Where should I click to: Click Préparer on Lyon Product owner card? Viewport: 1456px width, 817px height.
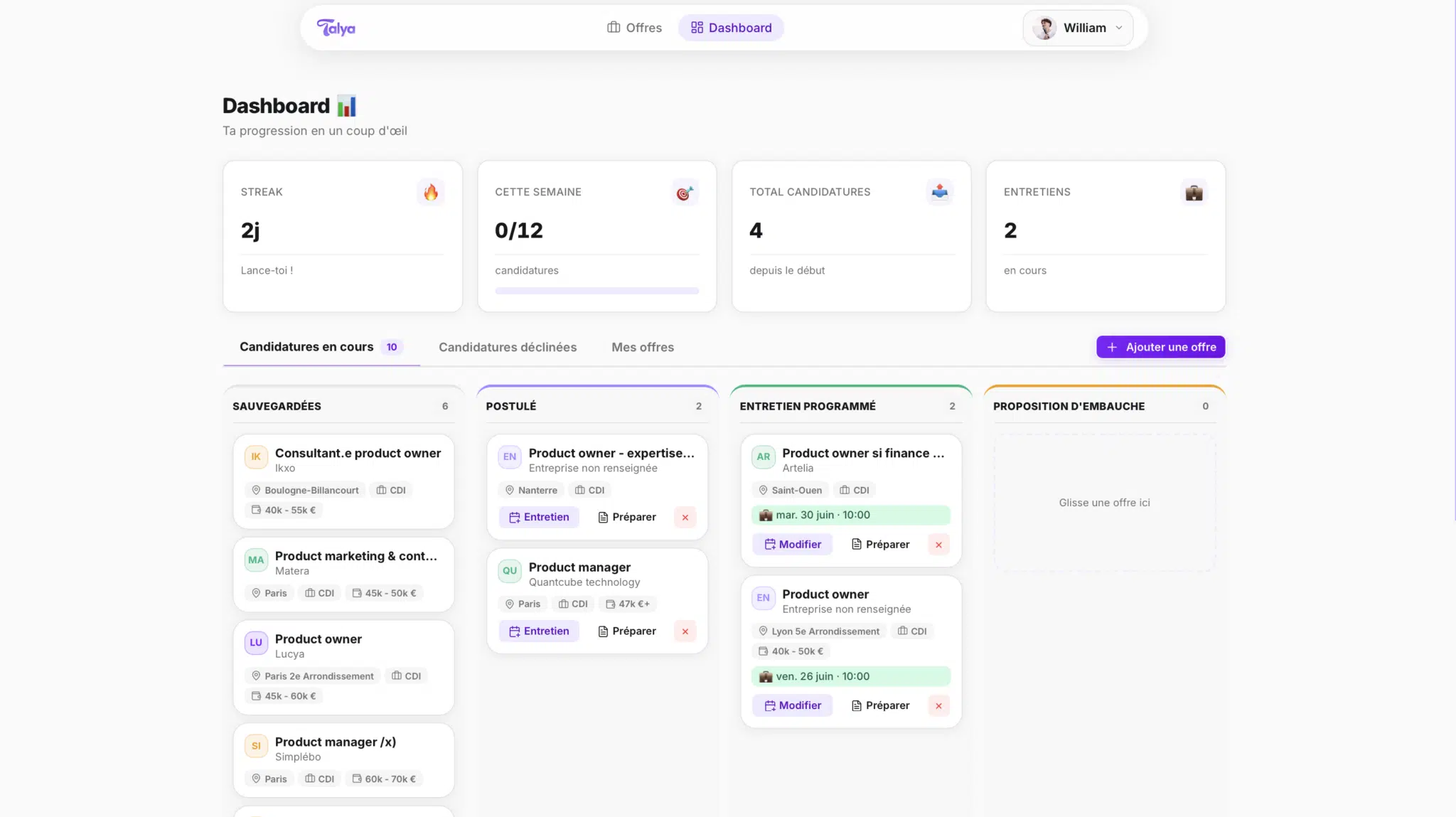coord(880,705)
